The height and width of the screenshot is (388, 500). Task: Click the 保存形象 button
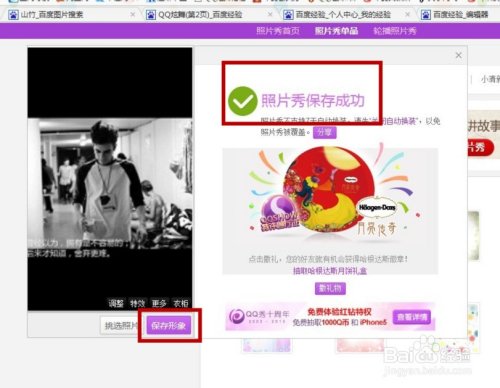pos(169,325)
